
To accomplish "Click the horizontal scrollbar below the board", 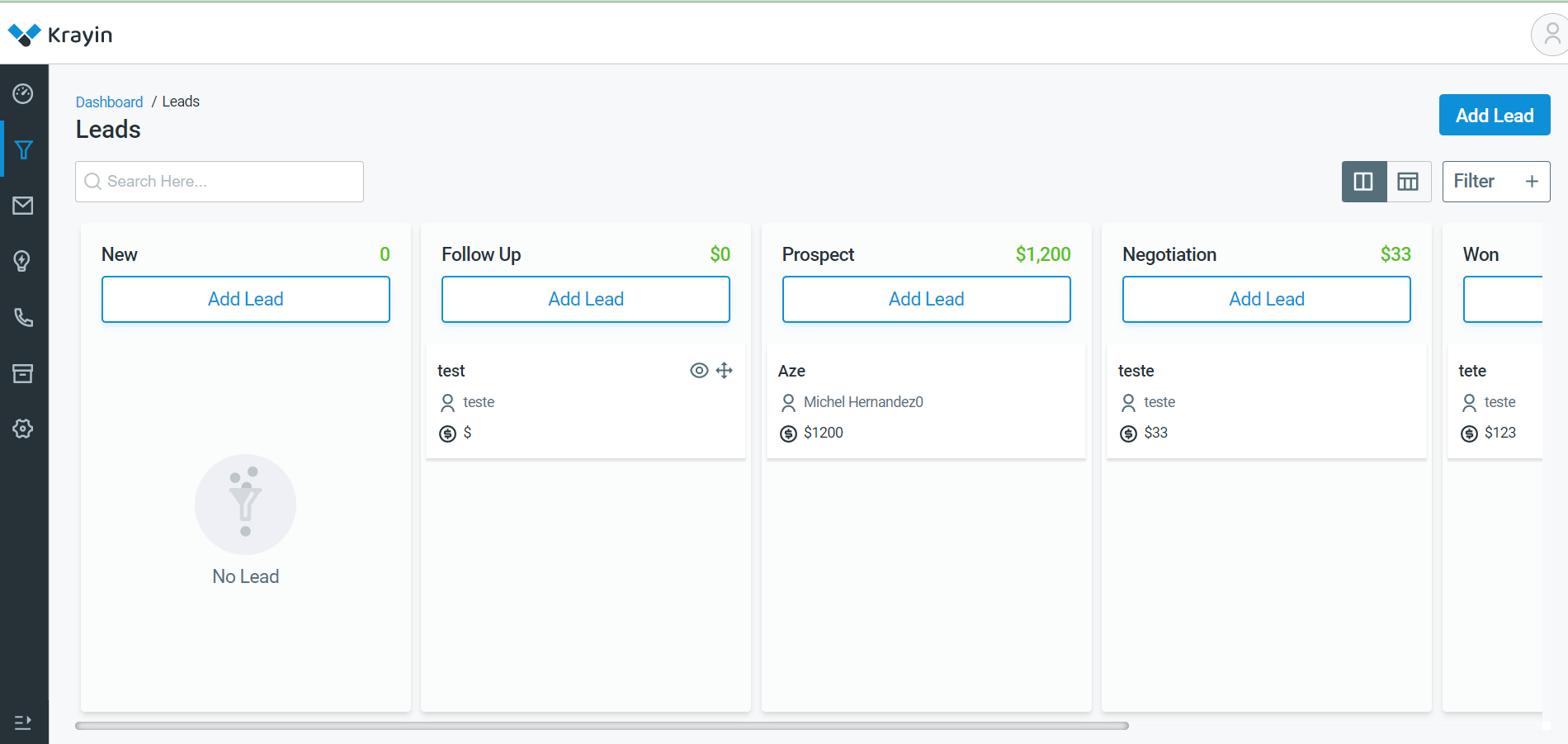I will click(x=602, y=726).
